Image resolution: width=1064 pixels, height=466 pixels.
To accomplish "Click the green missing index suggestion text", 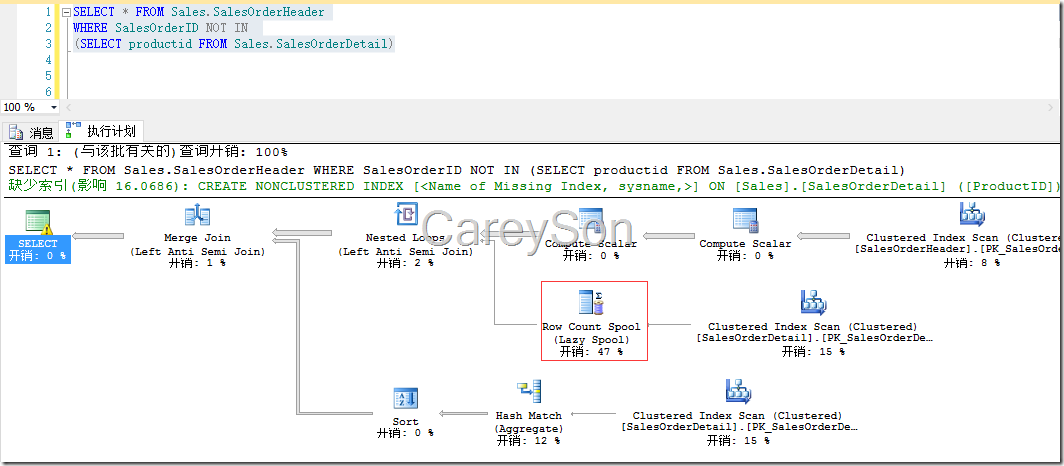I will point(534,186).
